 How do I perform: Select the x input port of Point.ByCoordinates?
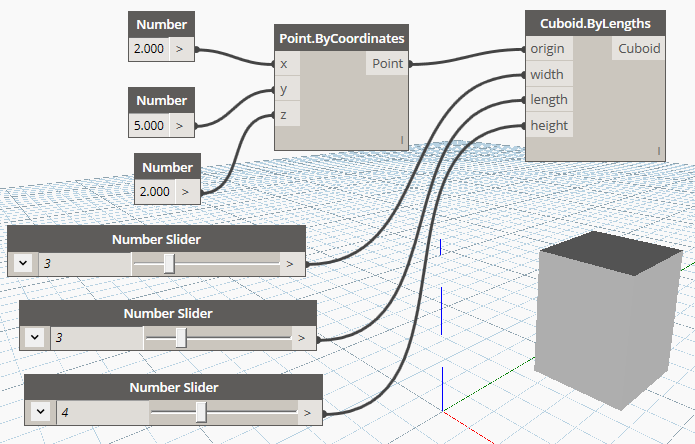(287, 64)
